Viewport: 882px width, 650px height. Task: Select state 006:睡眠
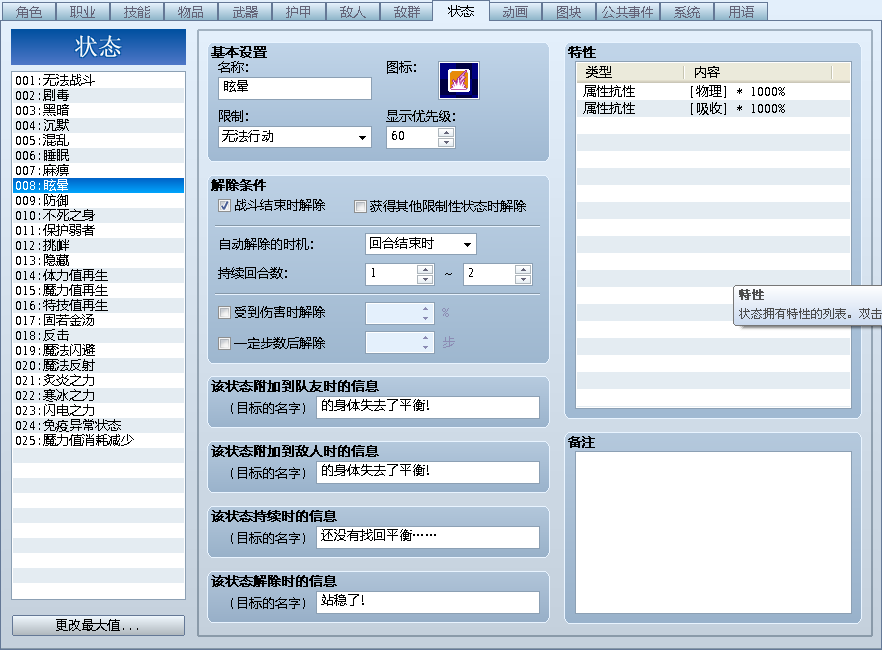point(98,155)
